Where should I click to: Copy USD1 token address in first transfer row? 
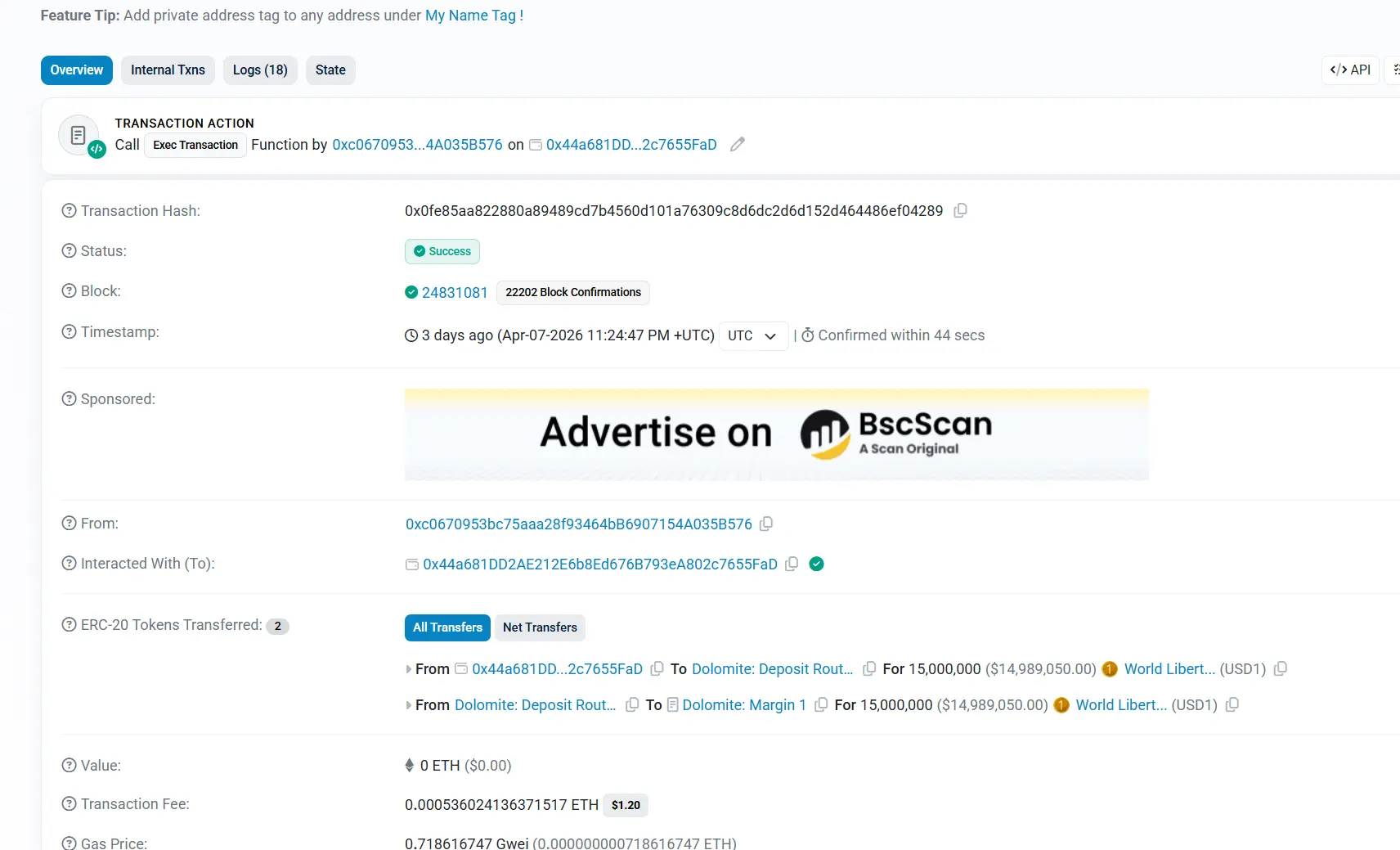(x=1281, y=669)
